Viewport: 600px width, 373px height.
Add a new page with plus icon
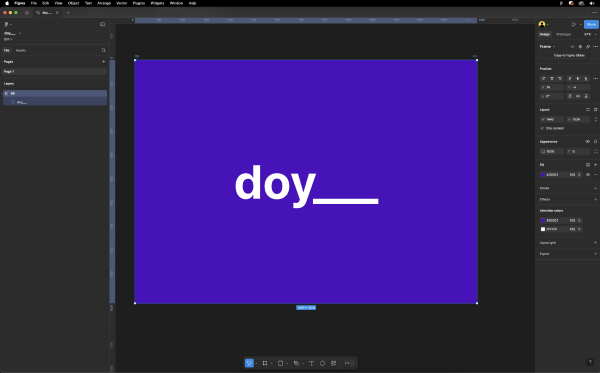pyautogui.click(x=103, y=61)
